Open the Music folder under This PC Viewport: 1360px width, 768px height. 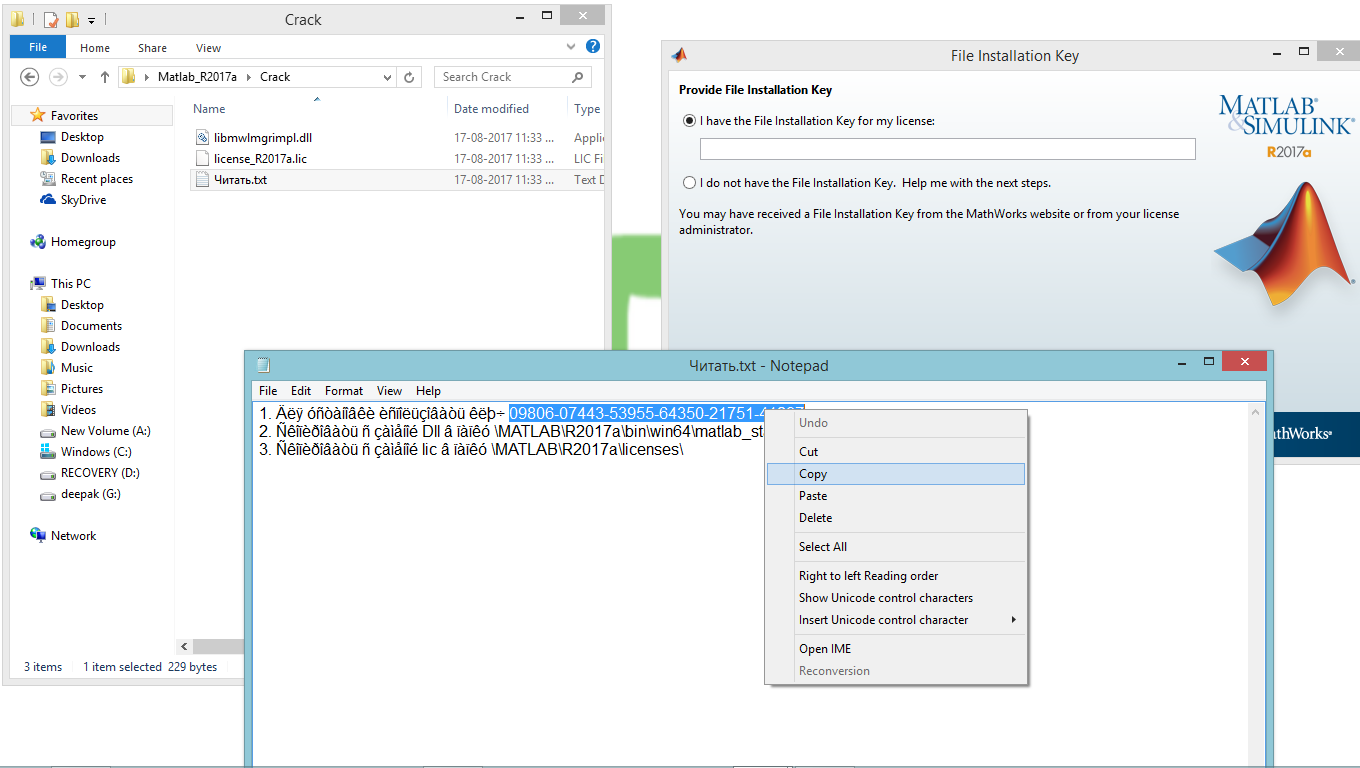tap(76, 368)
